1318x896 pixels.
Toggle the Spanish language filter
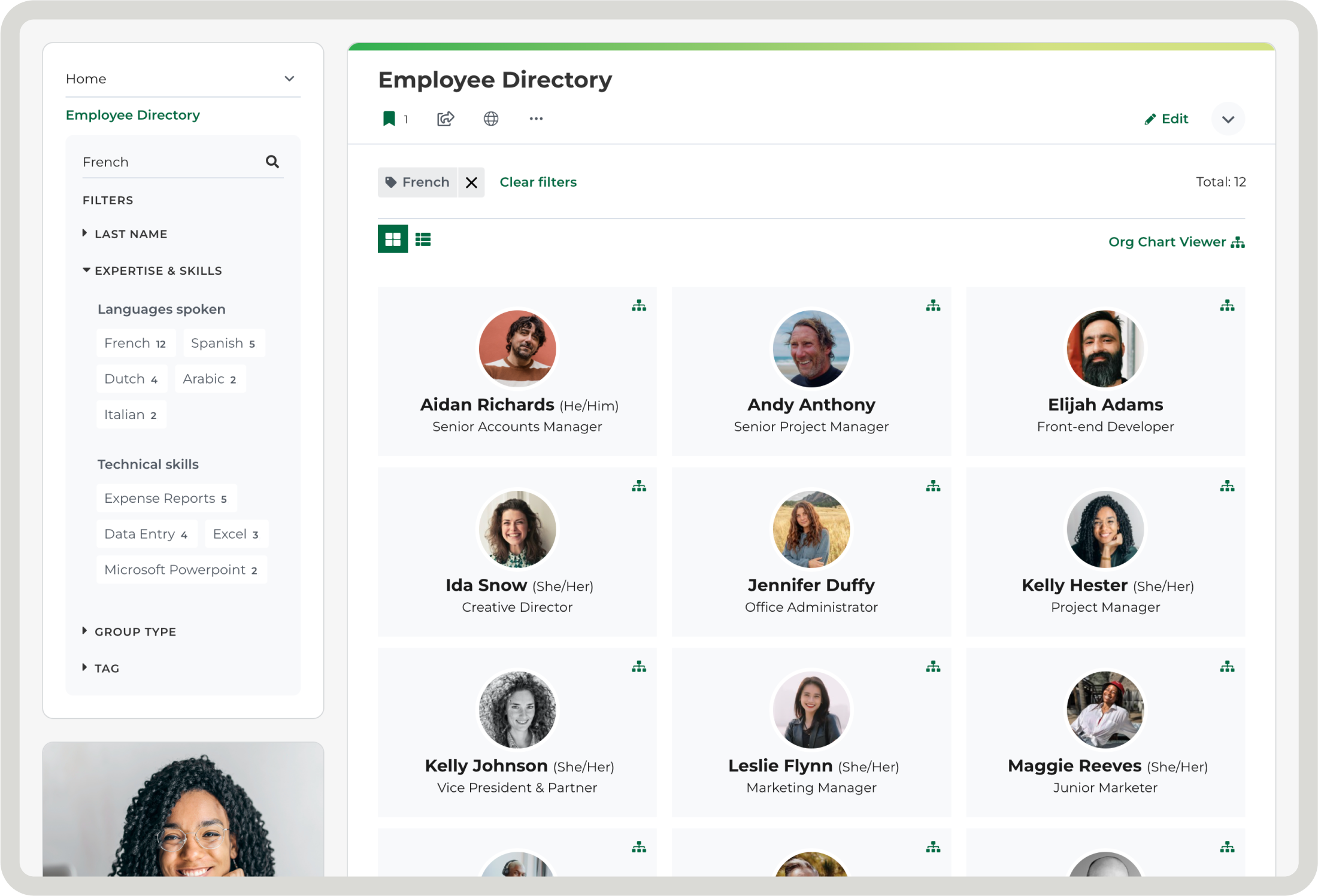(x=223, y=343)
